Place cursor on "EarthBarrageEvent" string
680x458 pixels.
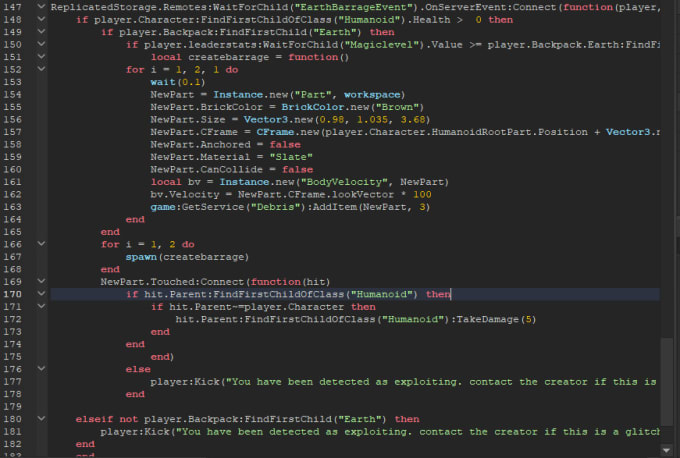coord(353,7)
